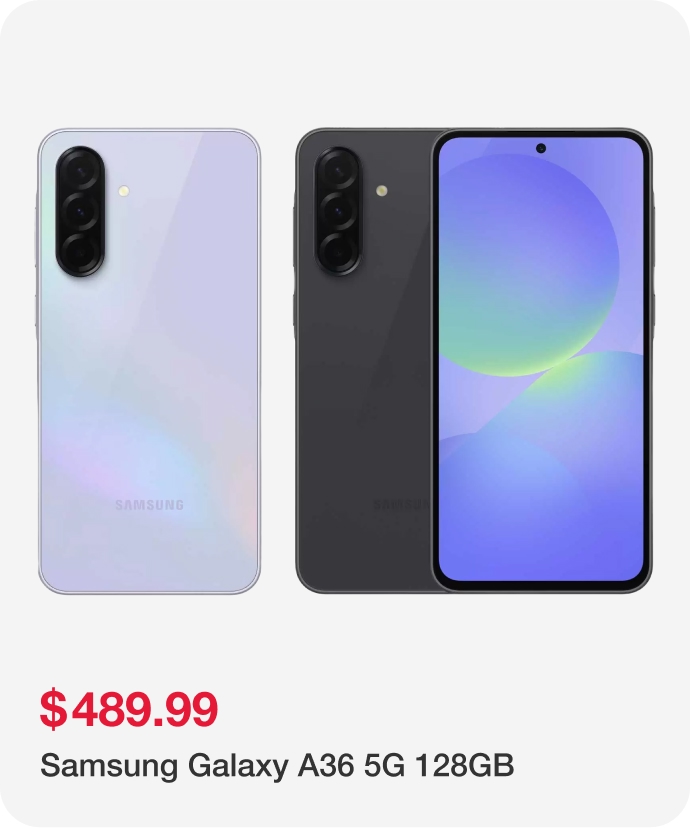Click the lavender phone's bottom camera lens
Image resolution: width=690 pixels, height=828 pixels.
point(80,253)
